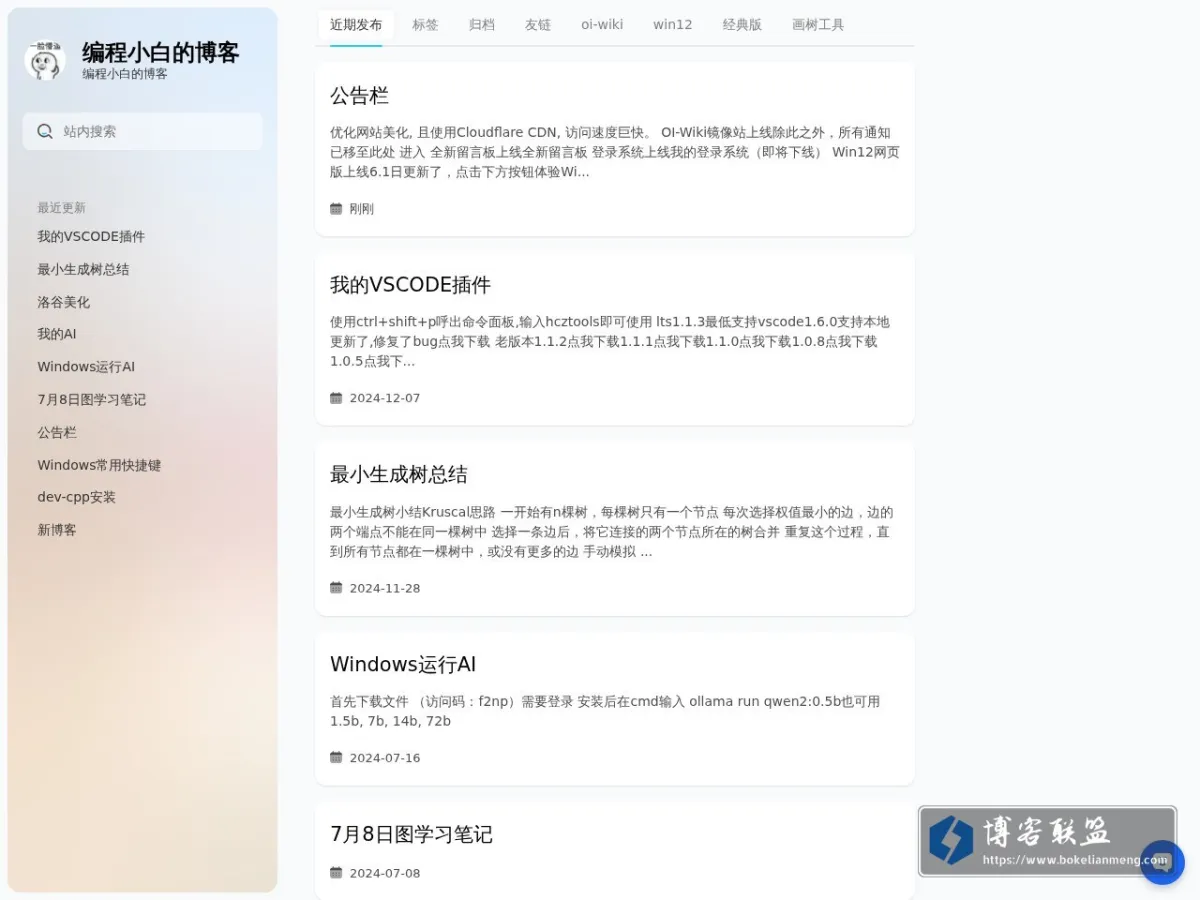This screenshot has height=900, width=1200.
Task: Click calendar icon beside 2024-12-07
Action: 336,398
